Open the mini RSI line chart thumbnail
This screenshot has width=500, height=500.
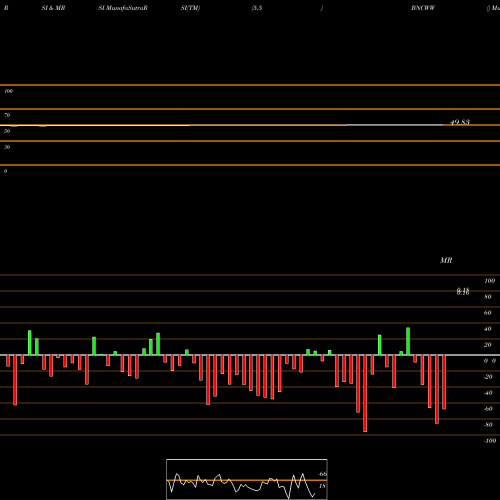tap(247, 479)
